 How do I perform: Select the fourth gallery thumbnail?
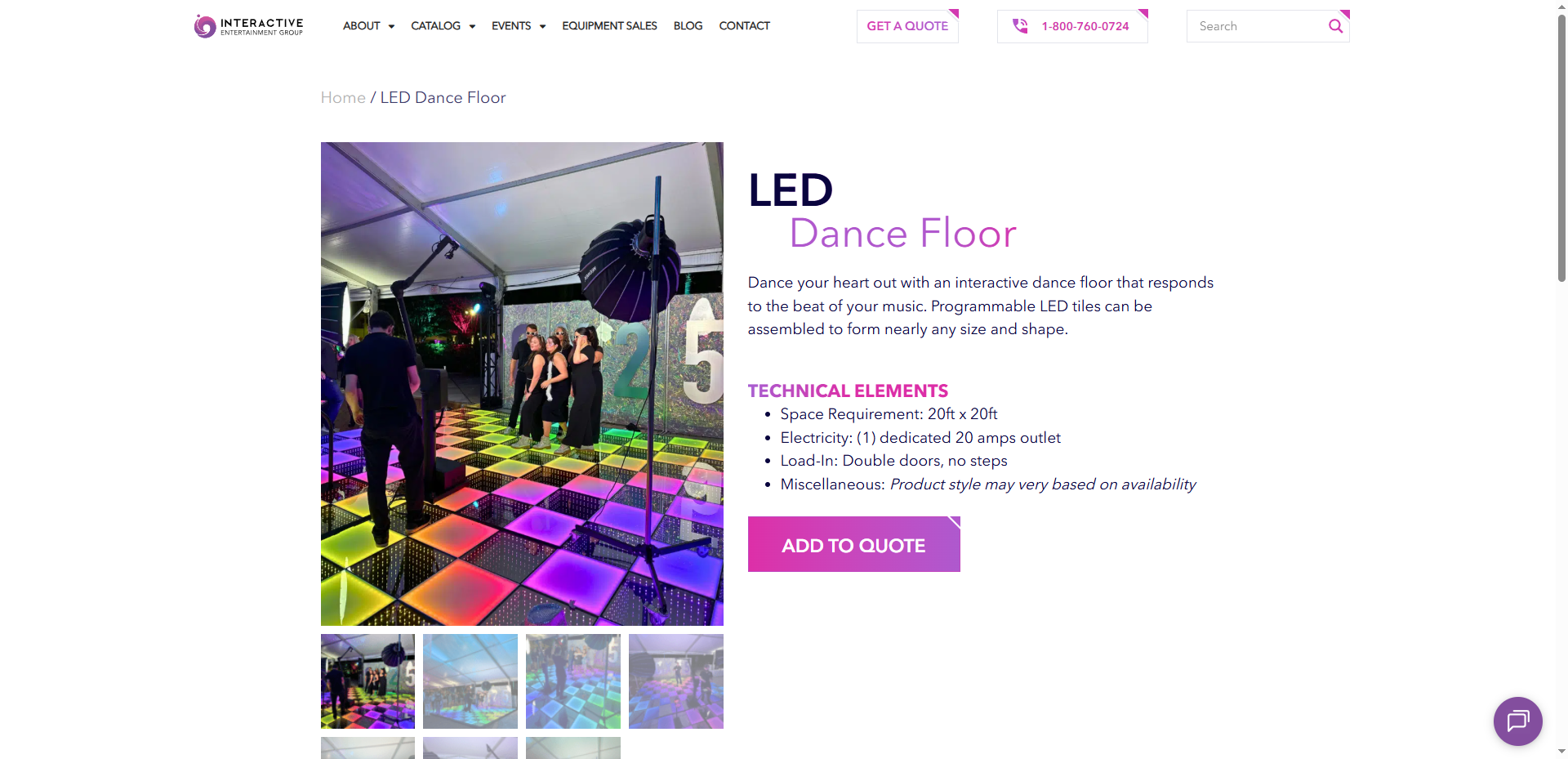click(676, 681)
